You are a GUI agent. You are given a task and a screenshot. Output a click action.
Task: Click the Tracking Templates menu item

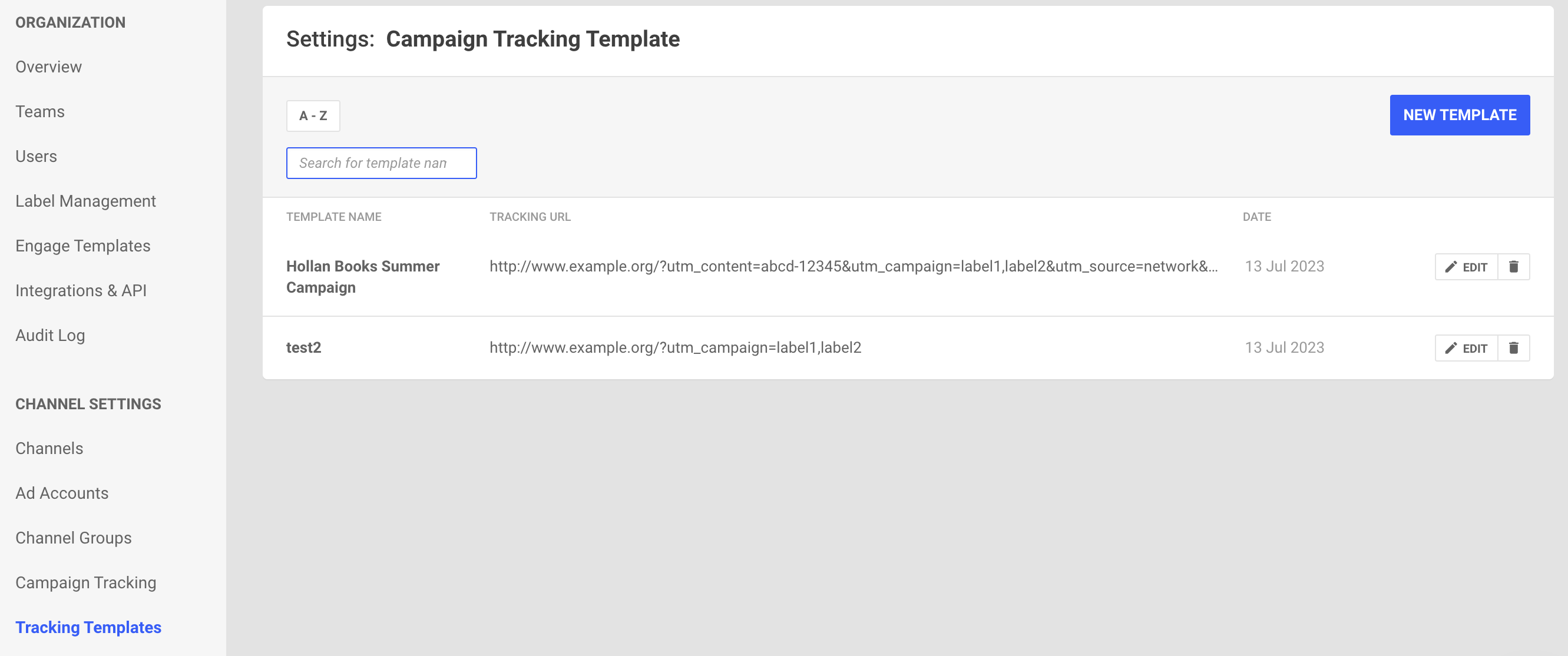coord(89,627)
